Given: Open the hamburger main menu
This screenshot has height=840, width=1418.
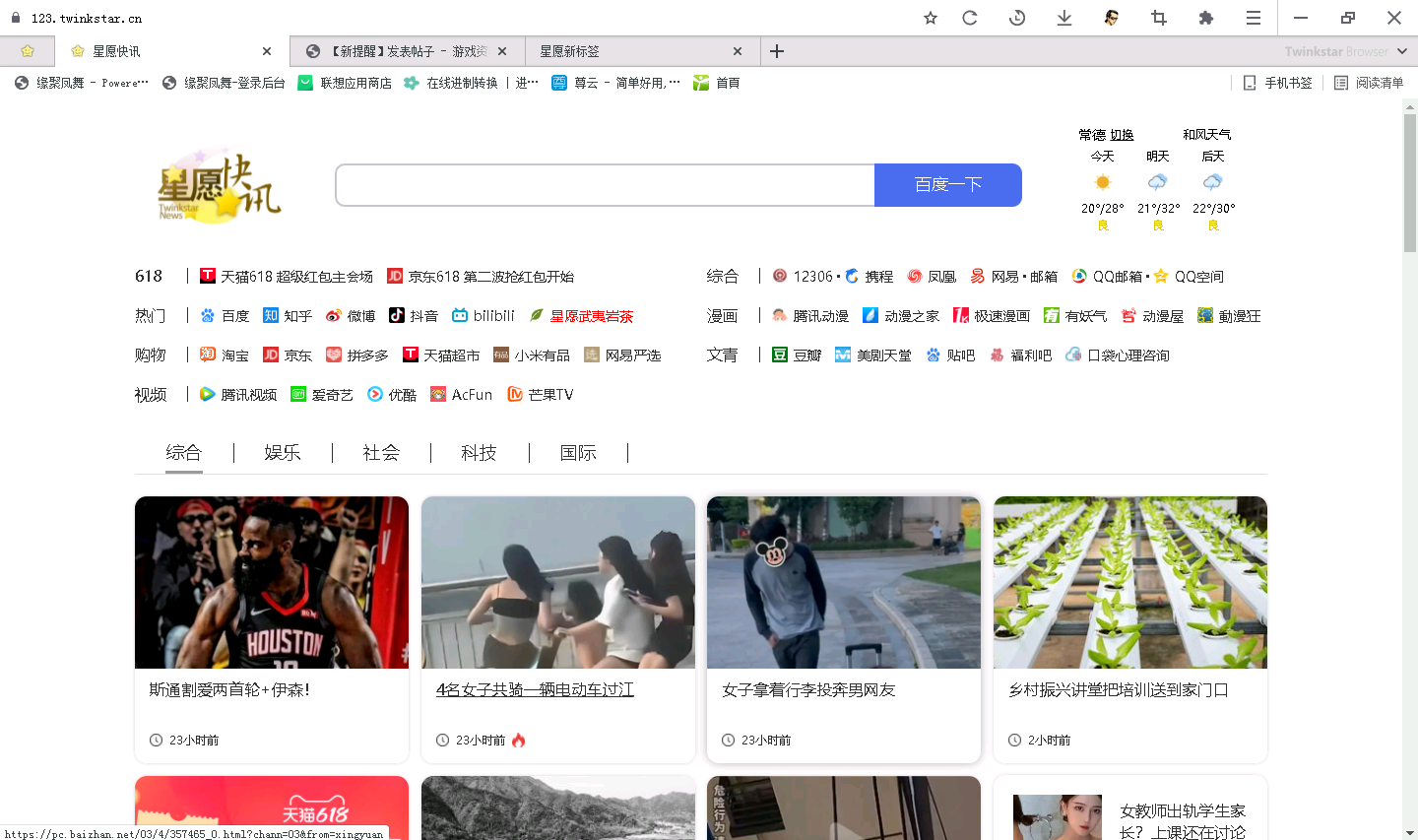Looking at the screenshot, I should 1253,18.
